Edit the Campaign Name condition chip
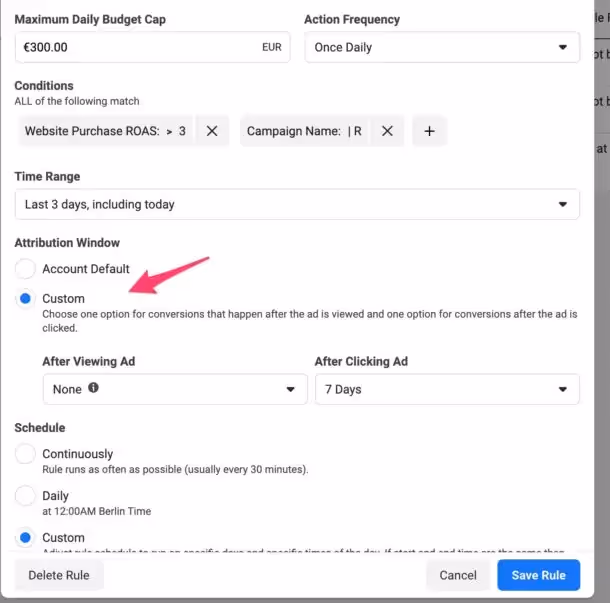This screenshot has width=610, height=603. [304, 131]
